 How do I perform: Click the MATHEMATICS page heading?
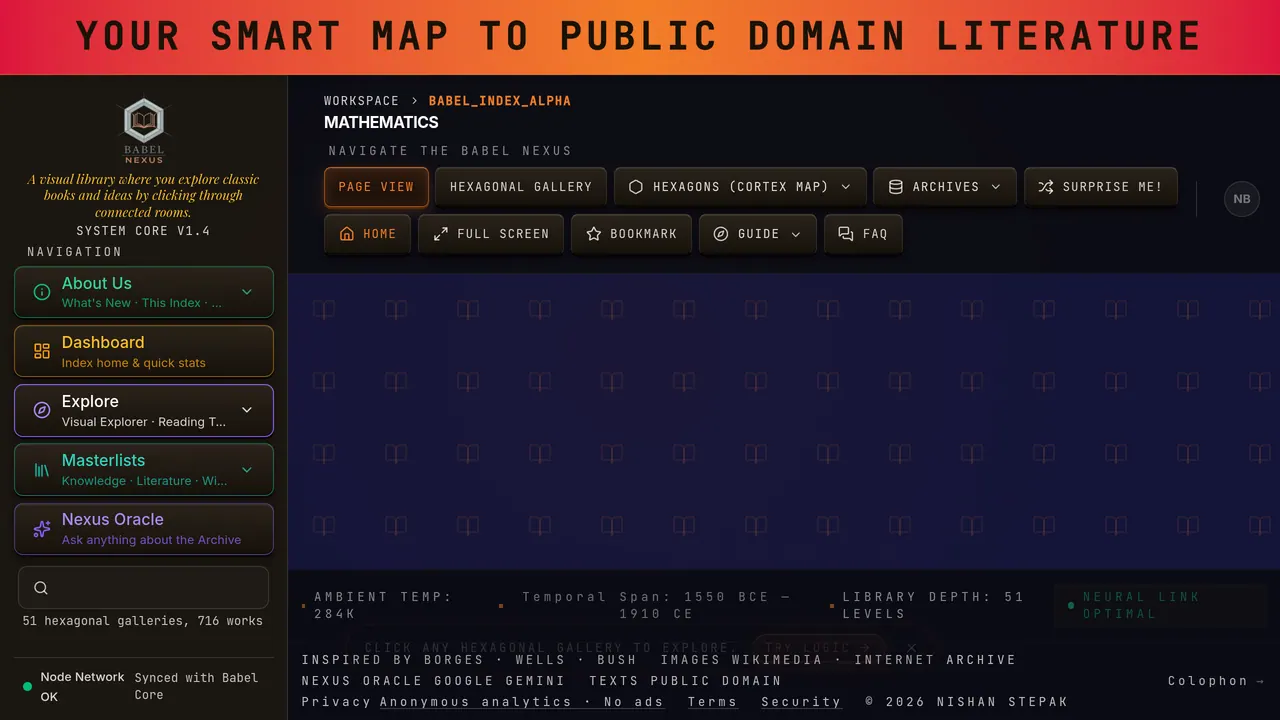tap(381, 122)
